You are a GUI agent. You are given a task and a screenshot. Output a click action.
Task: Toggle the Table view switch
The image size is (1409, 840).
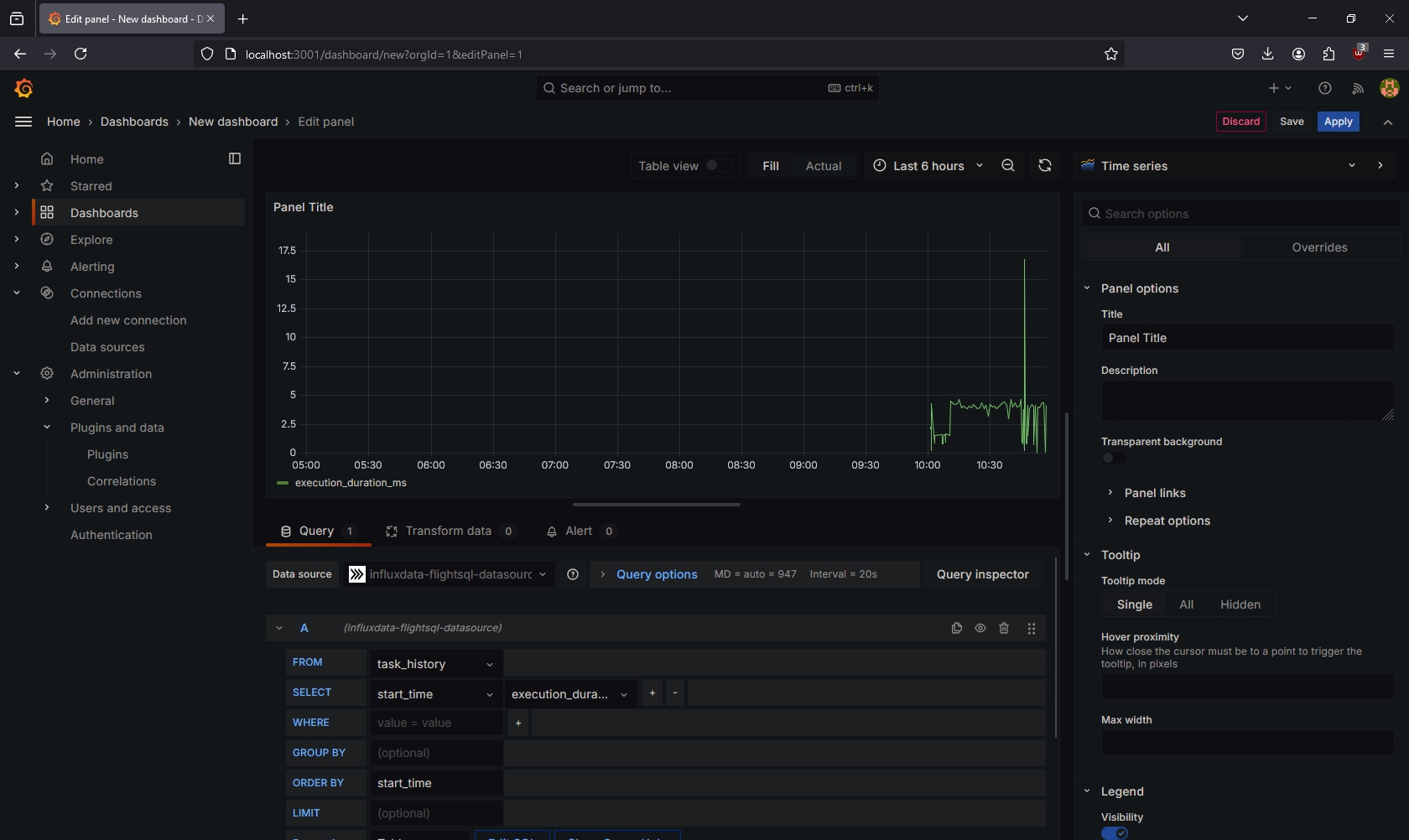click(716, 166)
